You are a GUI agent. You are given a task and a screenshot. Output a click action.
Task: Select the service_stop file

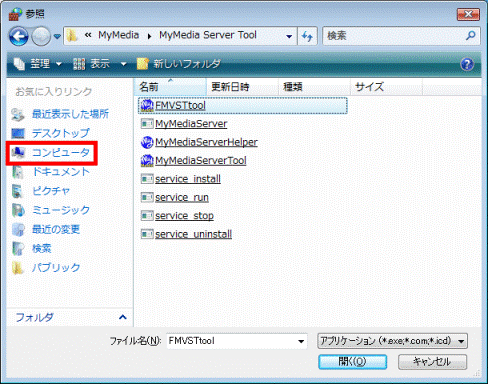pos(184,216)
